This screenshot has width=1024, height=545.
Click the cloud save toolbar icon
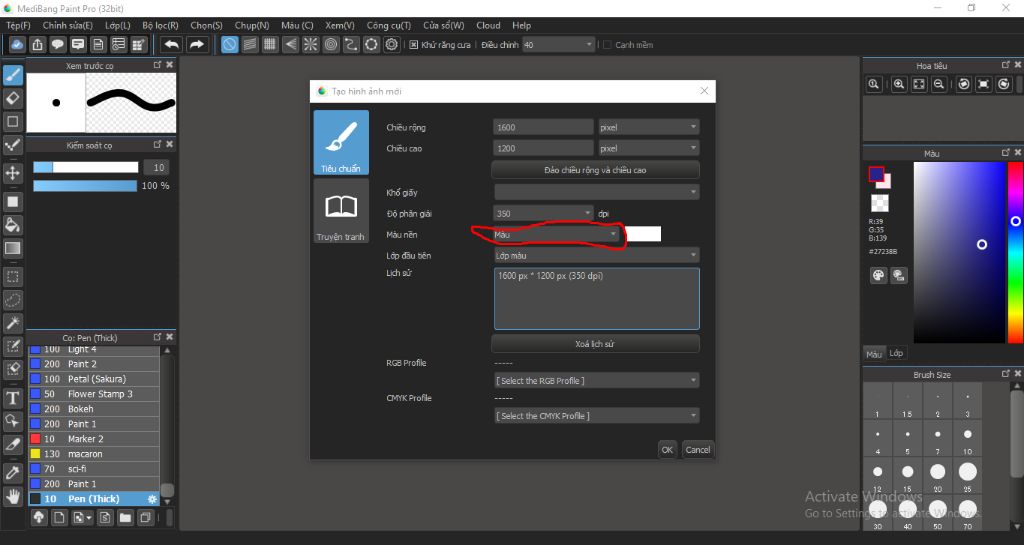click(x=18, y=44)
